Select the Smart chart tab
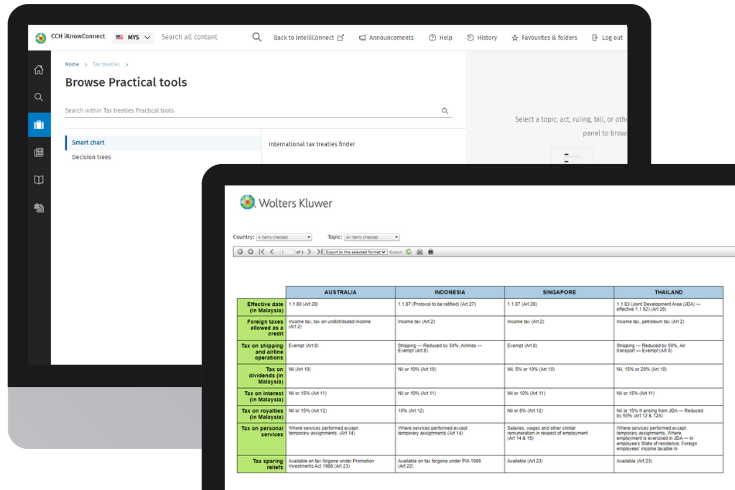Screen dimensions: 735x490 89,143
